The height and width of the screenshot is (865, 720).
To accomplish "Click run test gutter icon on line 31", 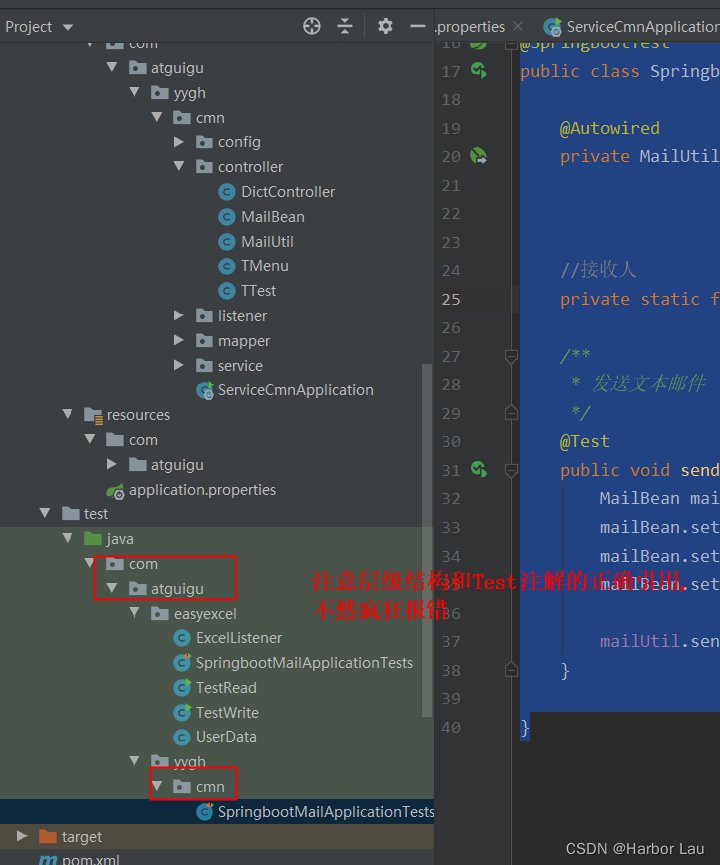I will [x=478, y=469].
